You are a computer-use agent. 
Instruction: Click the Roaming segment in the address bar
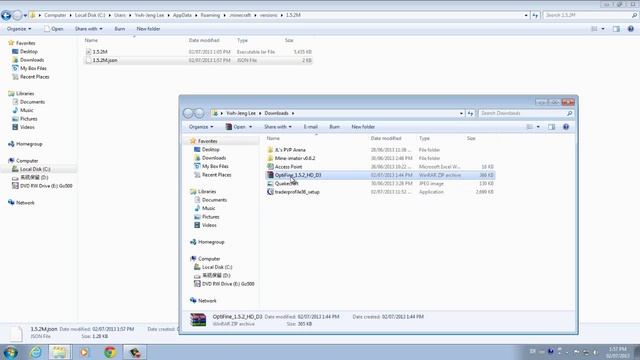point(210,15)
